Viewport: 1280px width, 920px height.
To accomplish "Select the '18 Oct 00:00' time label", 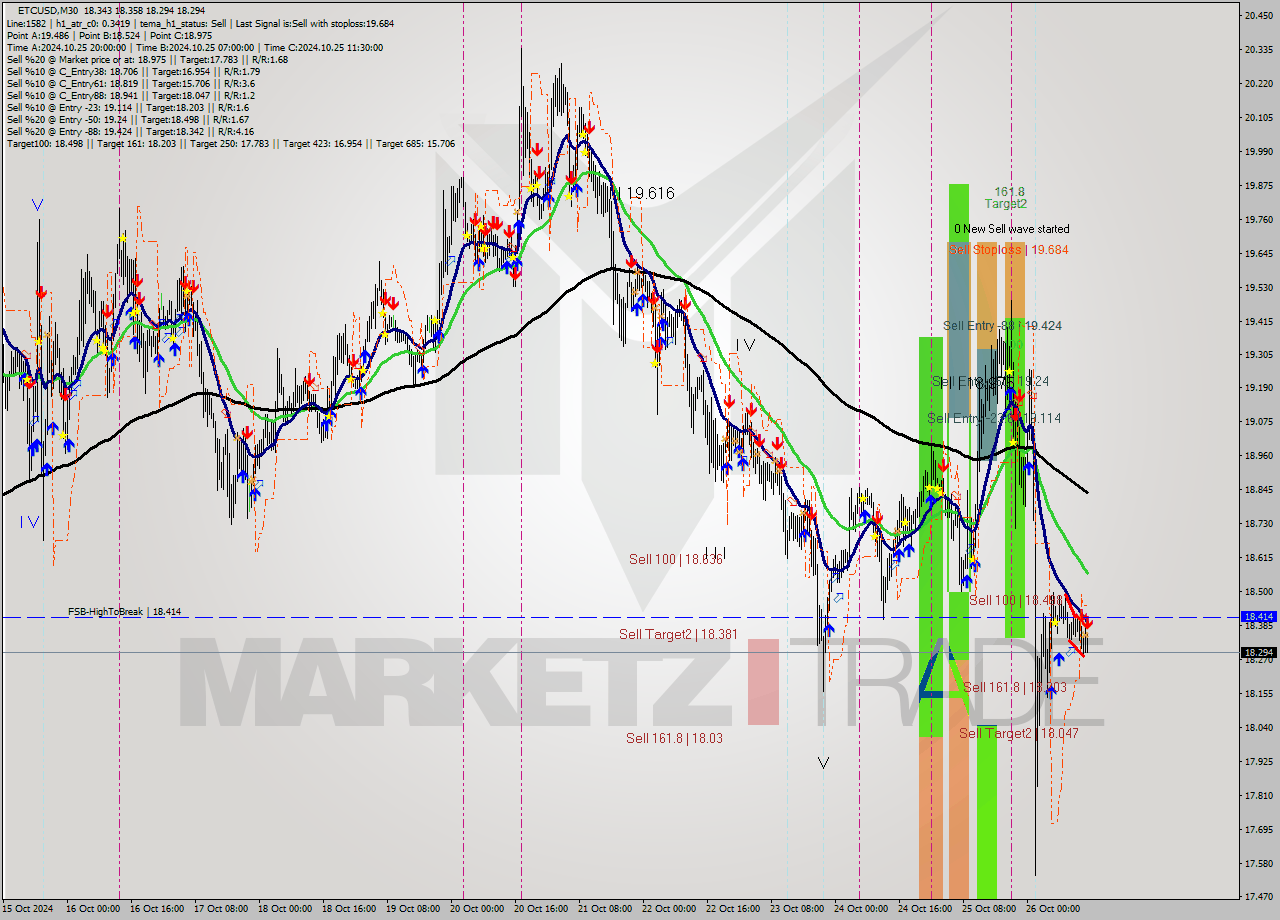I will 284,909.
